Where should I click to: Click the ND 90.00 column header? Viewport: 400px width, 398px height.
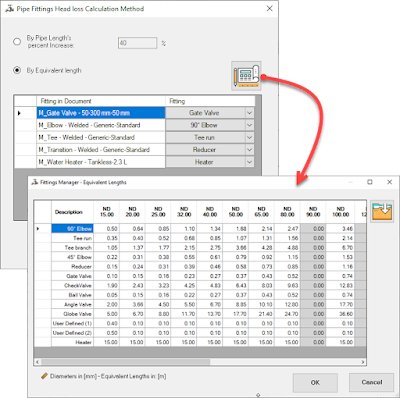[313, 212]
